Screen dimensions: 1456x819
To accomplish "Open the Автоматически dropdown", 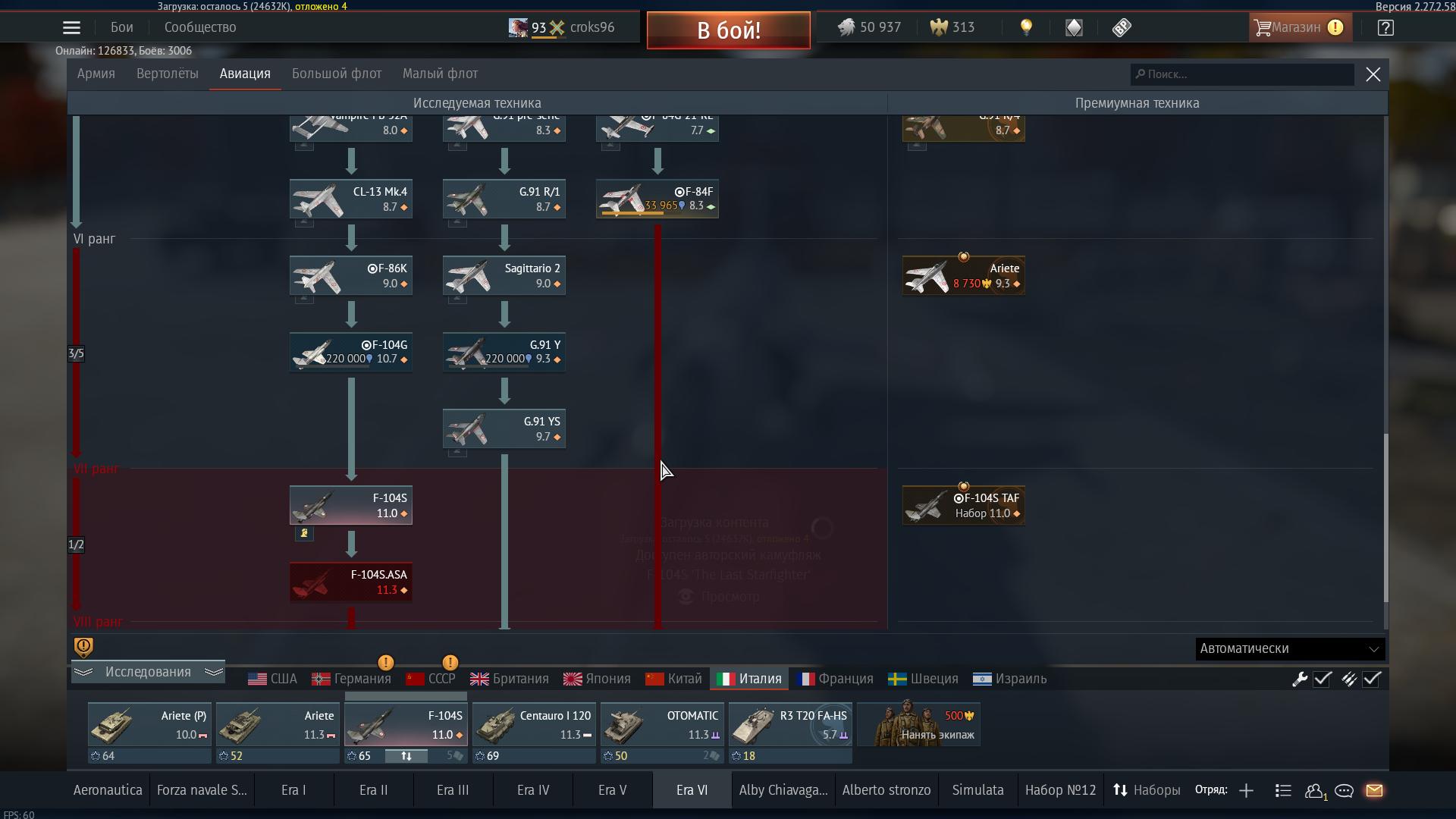I will (x=1290, y=648).
